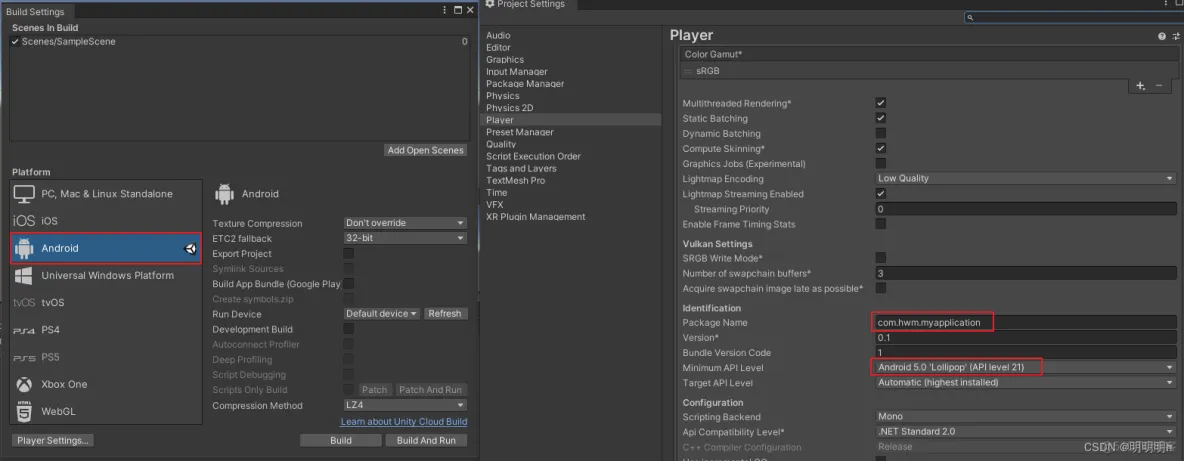Remove Color Gamut with minus icon
Viewport: 1184px width, 461px height.
1159,86
